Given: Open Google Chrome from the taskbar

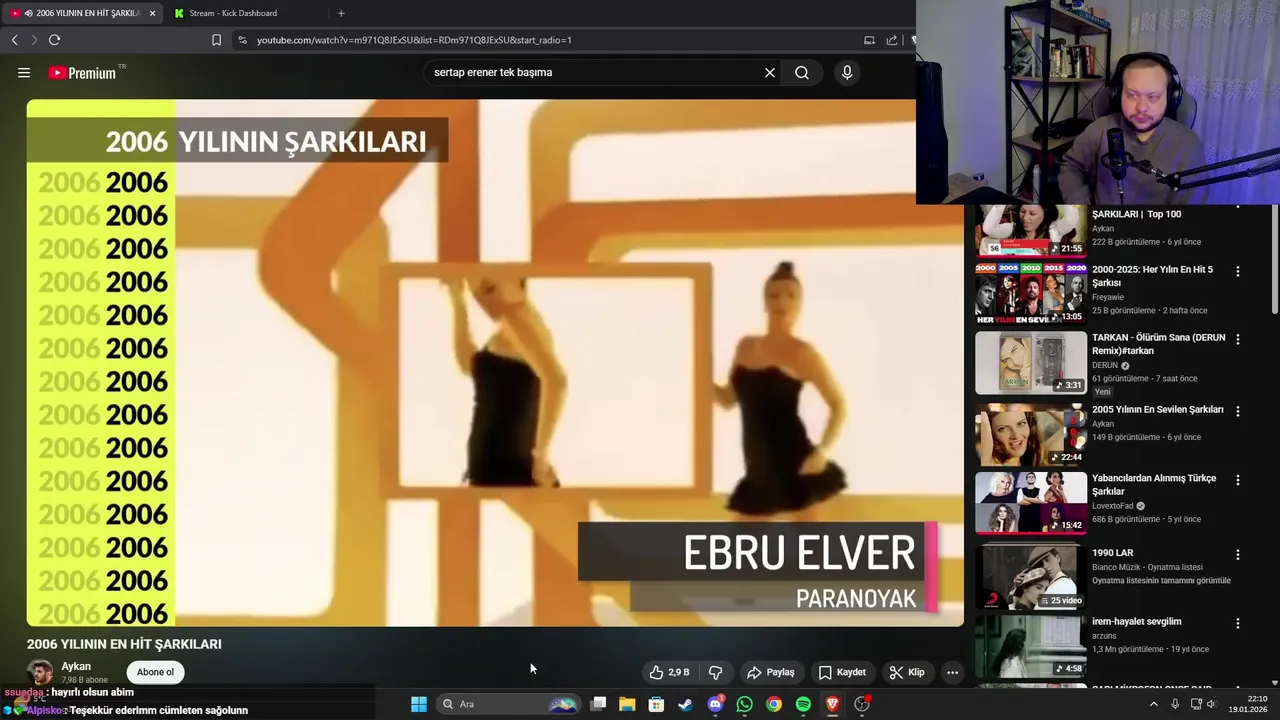Looking at the screenshot, I should coord(774,704).
